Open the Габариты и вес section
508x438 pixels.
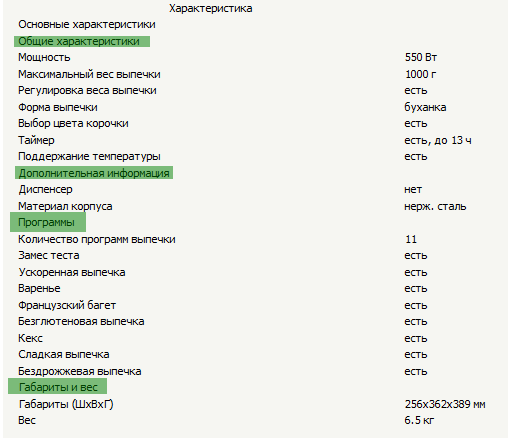coord(57,387)
